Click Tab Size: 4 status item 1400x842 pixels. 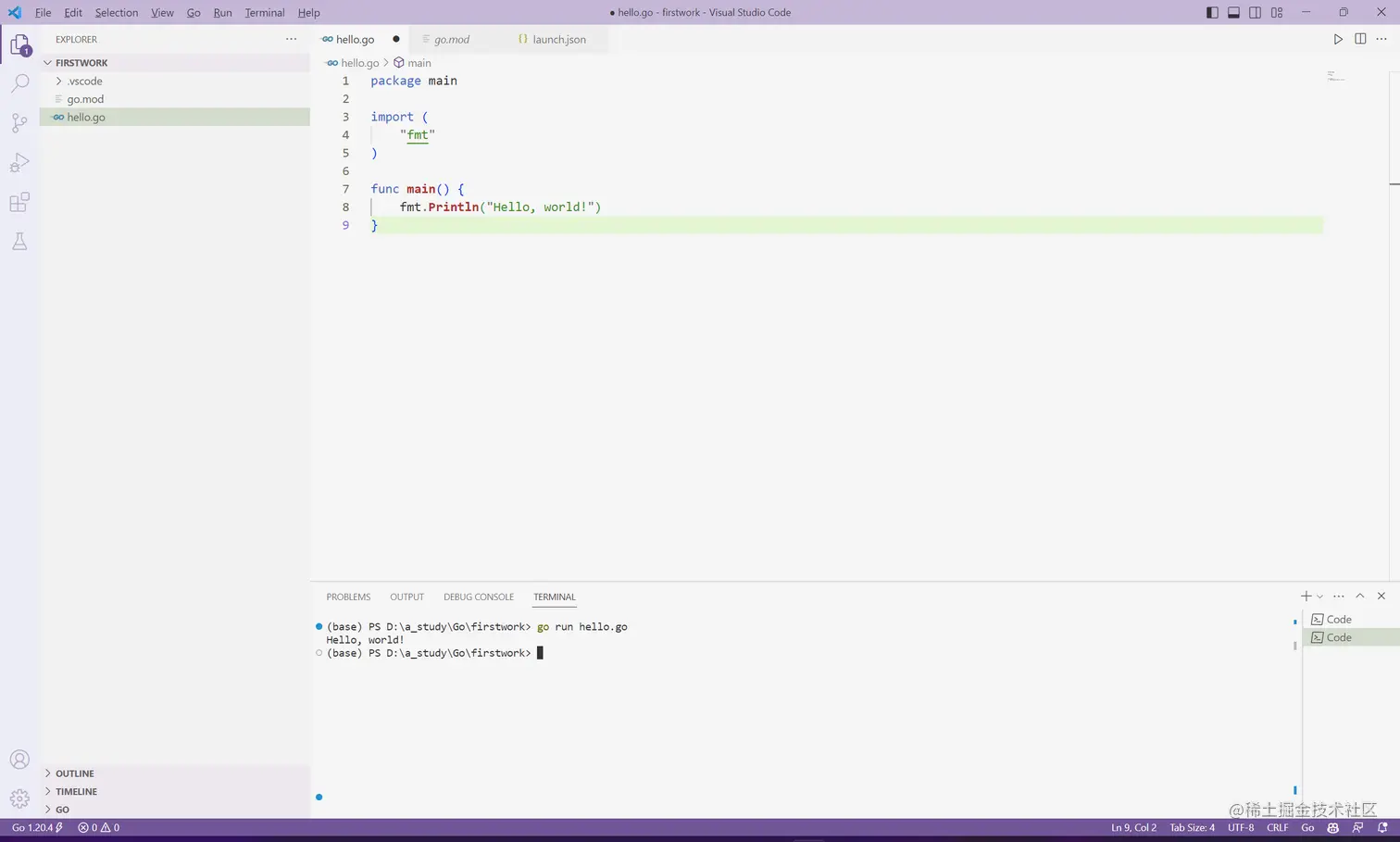pos(1192,827)
